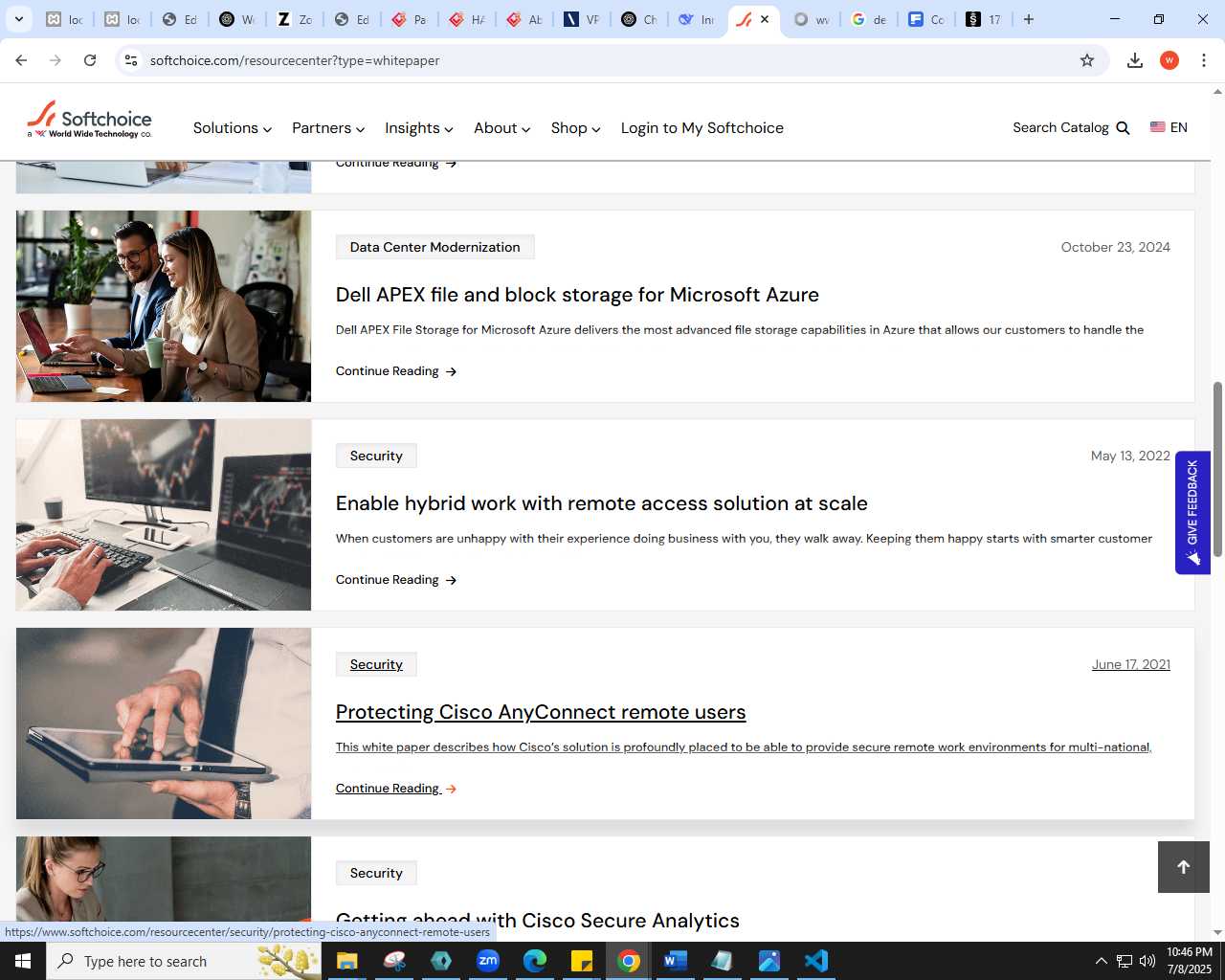Click the May 13, 2022 date
The image size is (1225, 980).
click(x=1130, y=456)
